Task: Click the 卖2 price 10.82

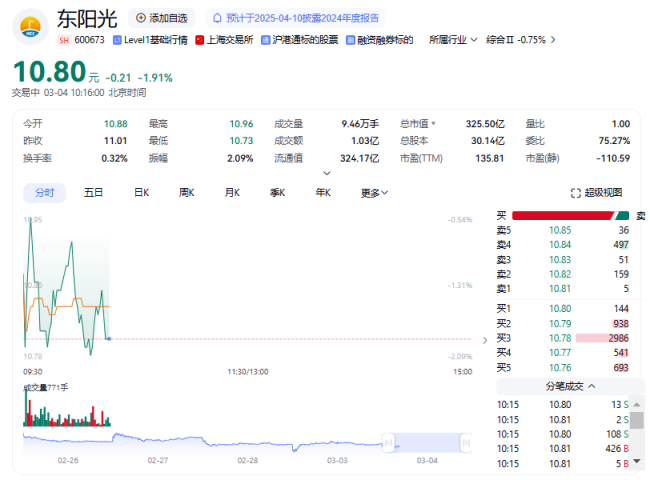Action: click(x=560, y=274)
